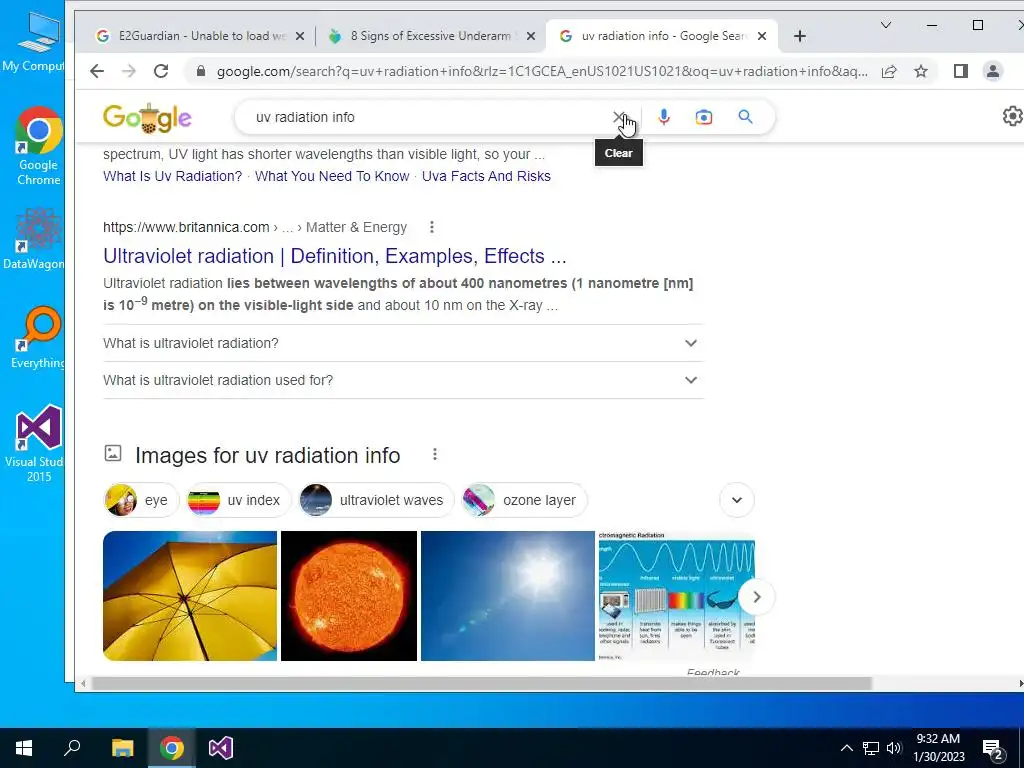1024x768 pixels.
Task: Click the Chrome icon in the taskbar
Action: [172, 748]
